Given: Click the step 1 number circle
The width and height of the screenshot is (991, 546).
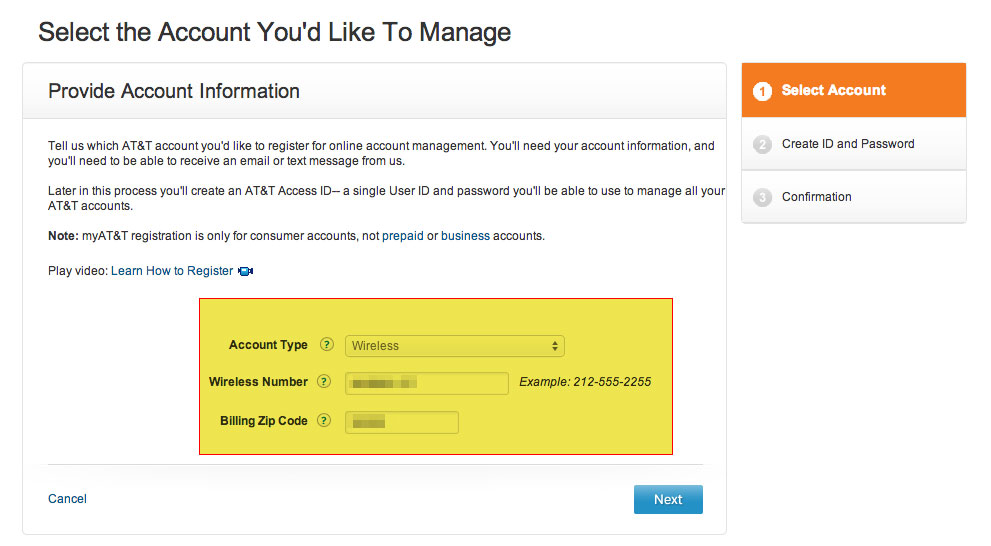Looking at the screenshot, I should (763, 91).
